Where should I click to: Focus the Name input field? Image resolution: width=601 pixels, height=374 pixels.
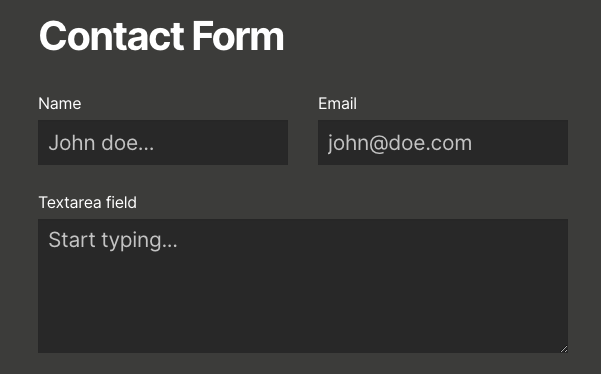pos(163,143)
